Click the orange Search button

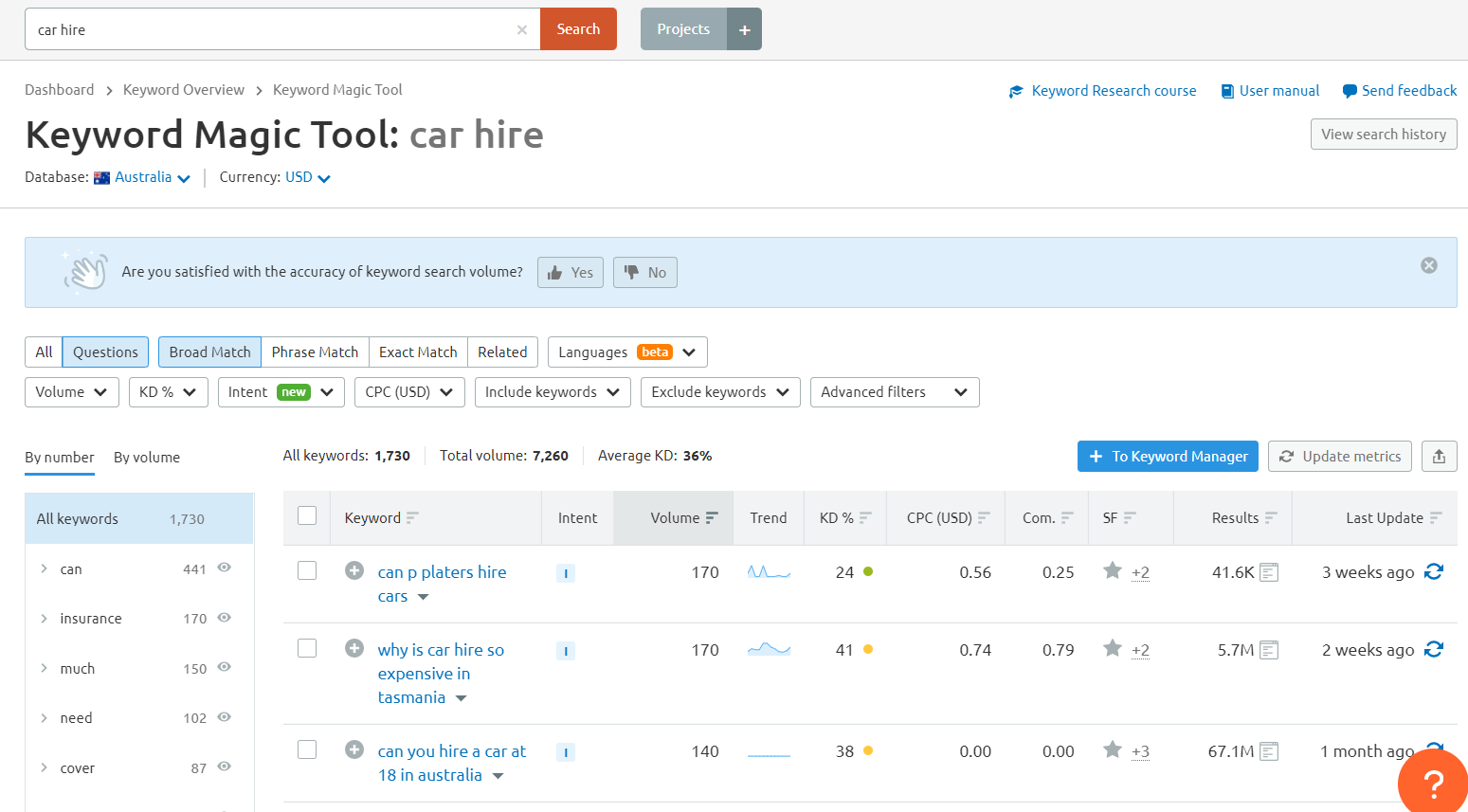pyautogui.click(x=578, y=29)
